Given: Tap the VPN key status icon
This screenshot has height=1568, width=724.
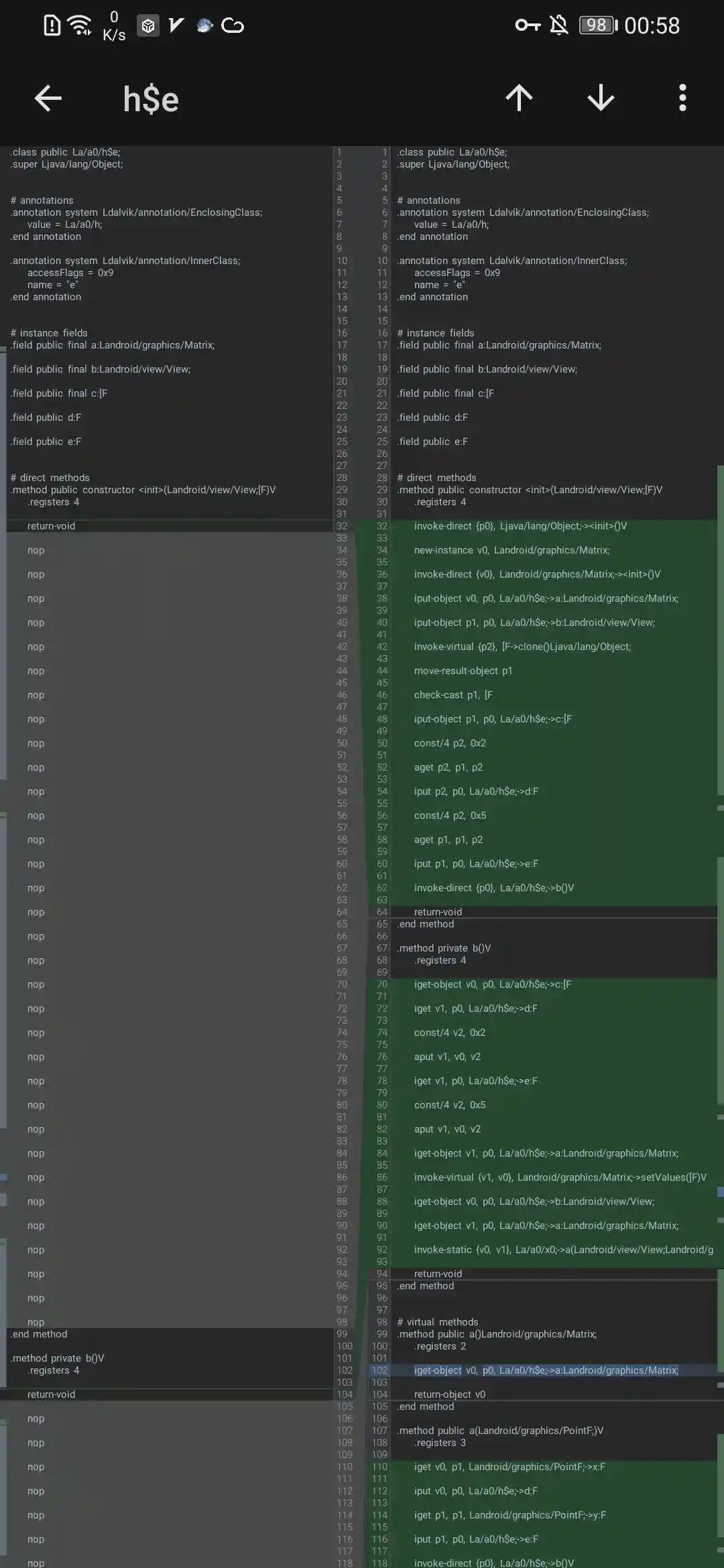Looking at the screenshot, I should pos(528,25).
